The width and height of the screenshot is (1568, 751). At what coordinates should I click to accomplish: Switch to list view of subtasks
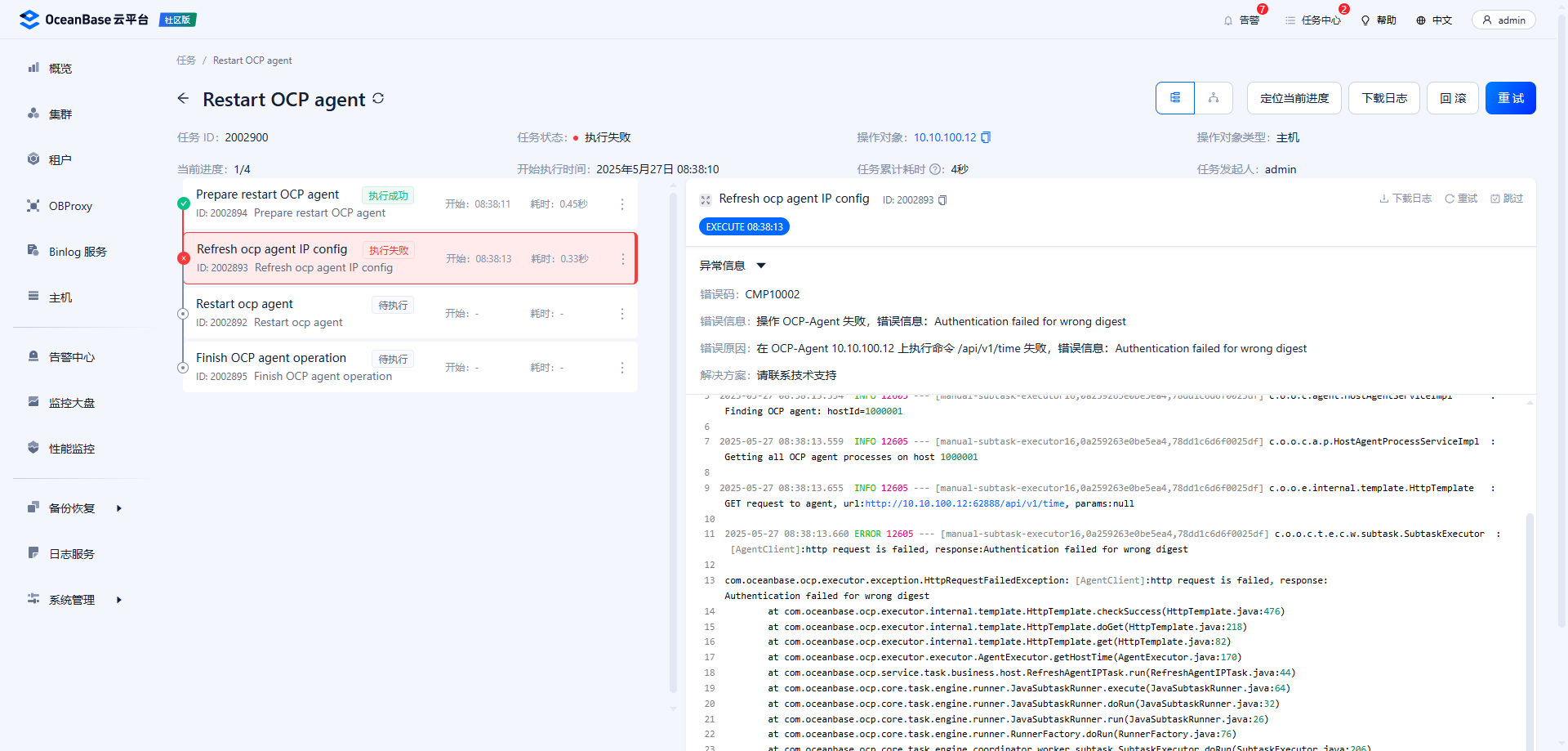point(1175,98)
